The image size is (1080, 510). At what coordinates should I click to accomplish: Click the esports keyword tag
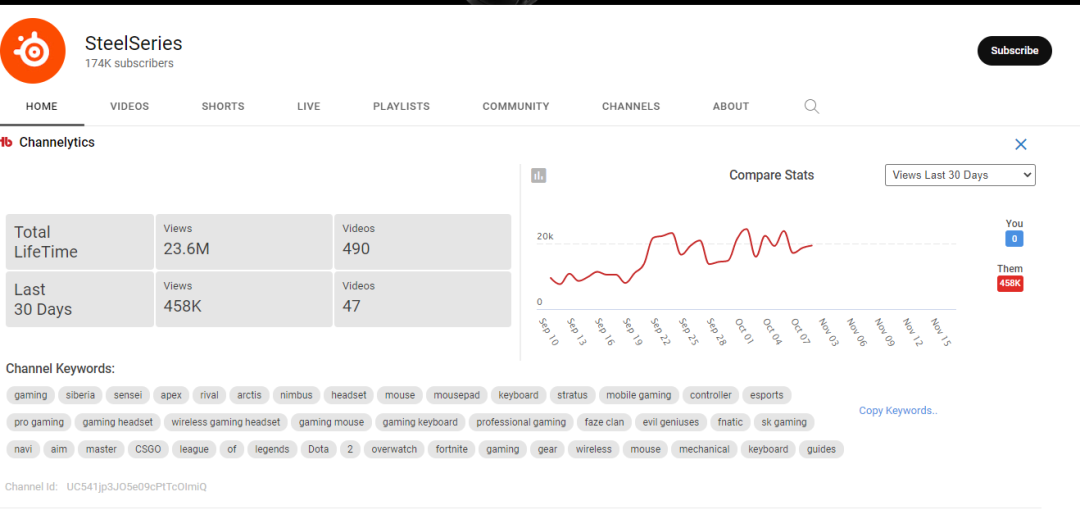click(x=767, y=395)
